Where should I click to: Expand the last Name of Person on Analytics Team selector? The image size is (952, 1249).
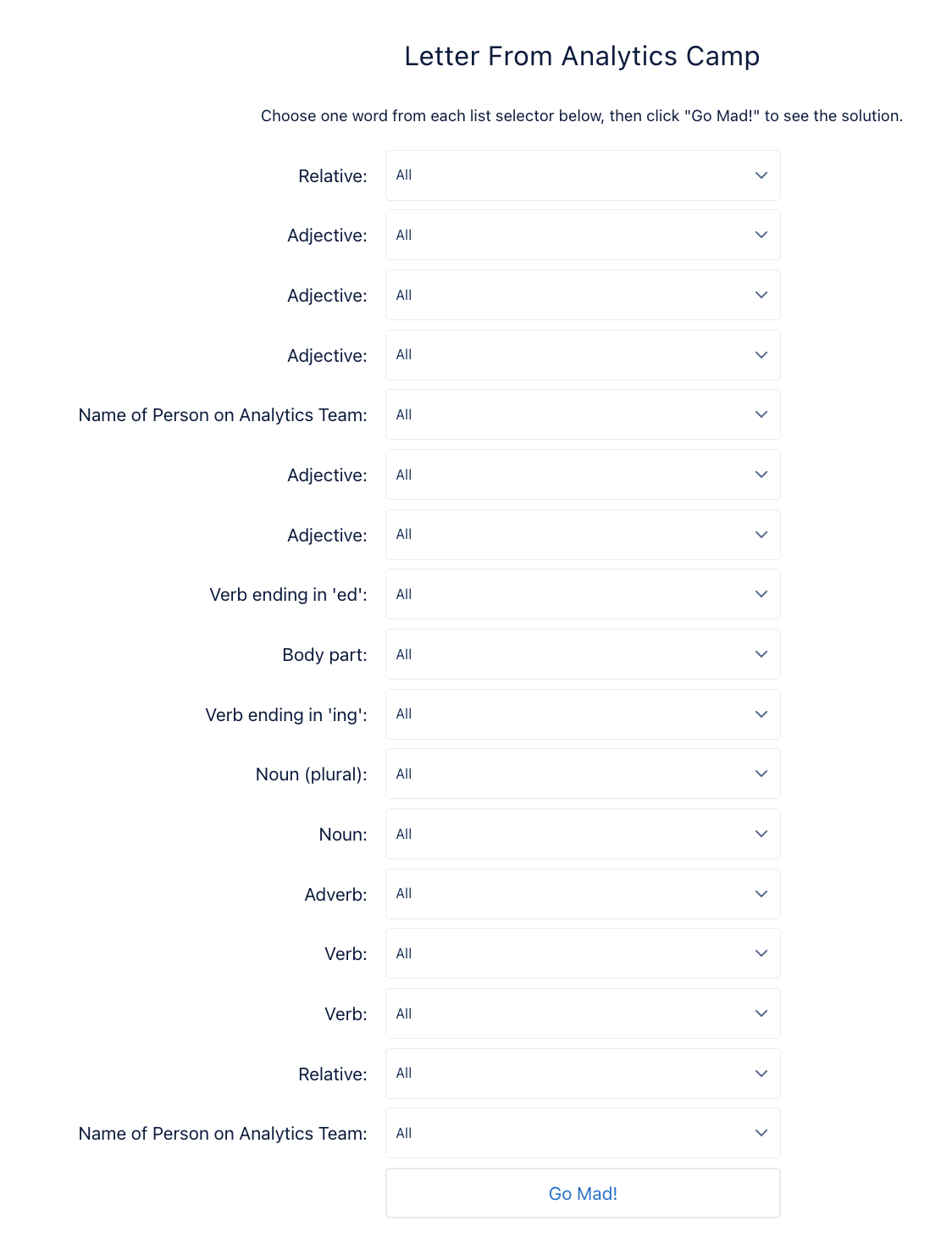pos(582,1133)
